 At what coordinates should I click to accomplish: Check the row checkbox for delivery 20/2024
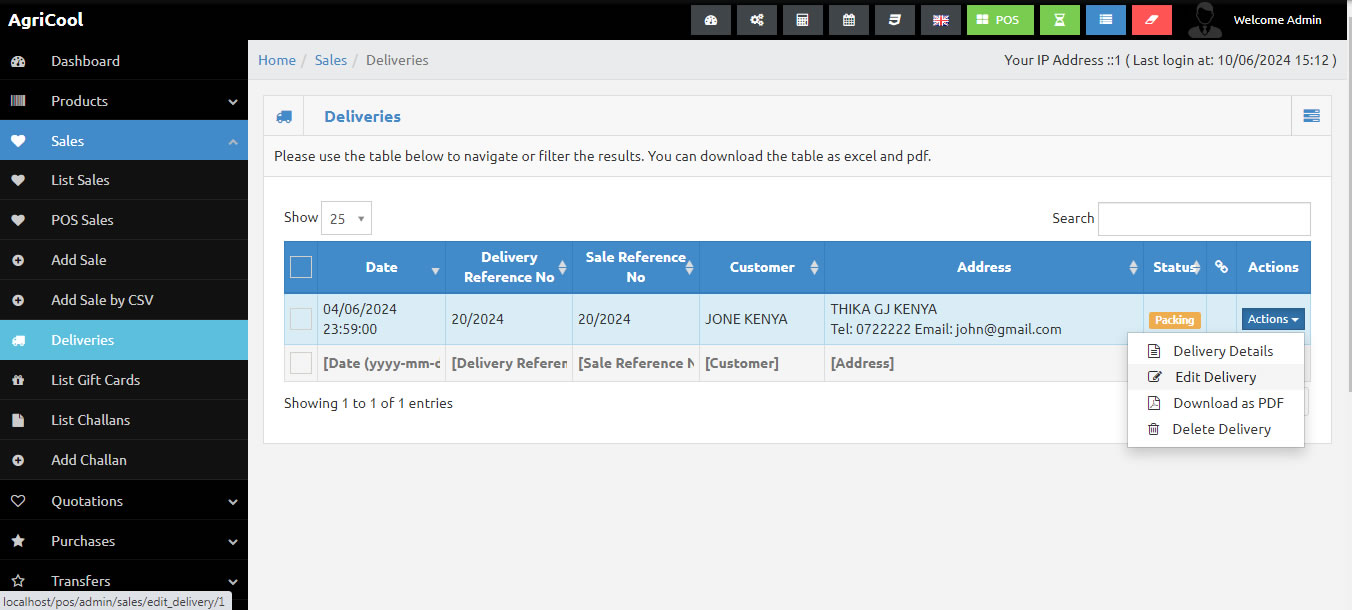click(x=301, y=319)
